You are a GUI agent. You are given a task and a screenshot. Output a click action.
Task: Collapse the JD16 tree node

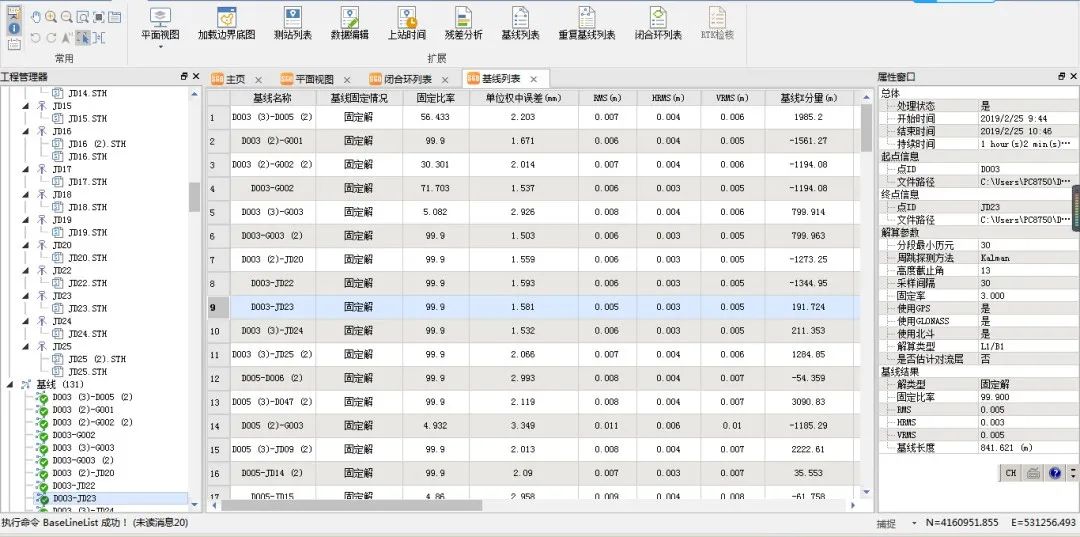click(x=26, y=131)
